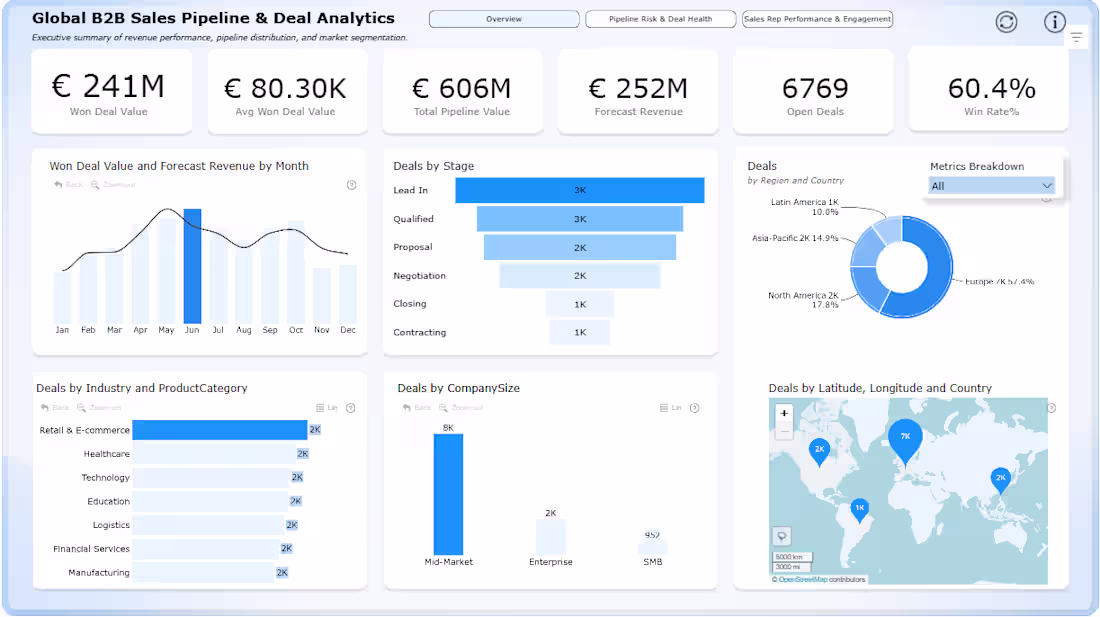Image resolution: width=1100 pixels, height=617 pixels.
Task: Click the list view icon on Deals by Industry
Action: (x=320, y=408)
